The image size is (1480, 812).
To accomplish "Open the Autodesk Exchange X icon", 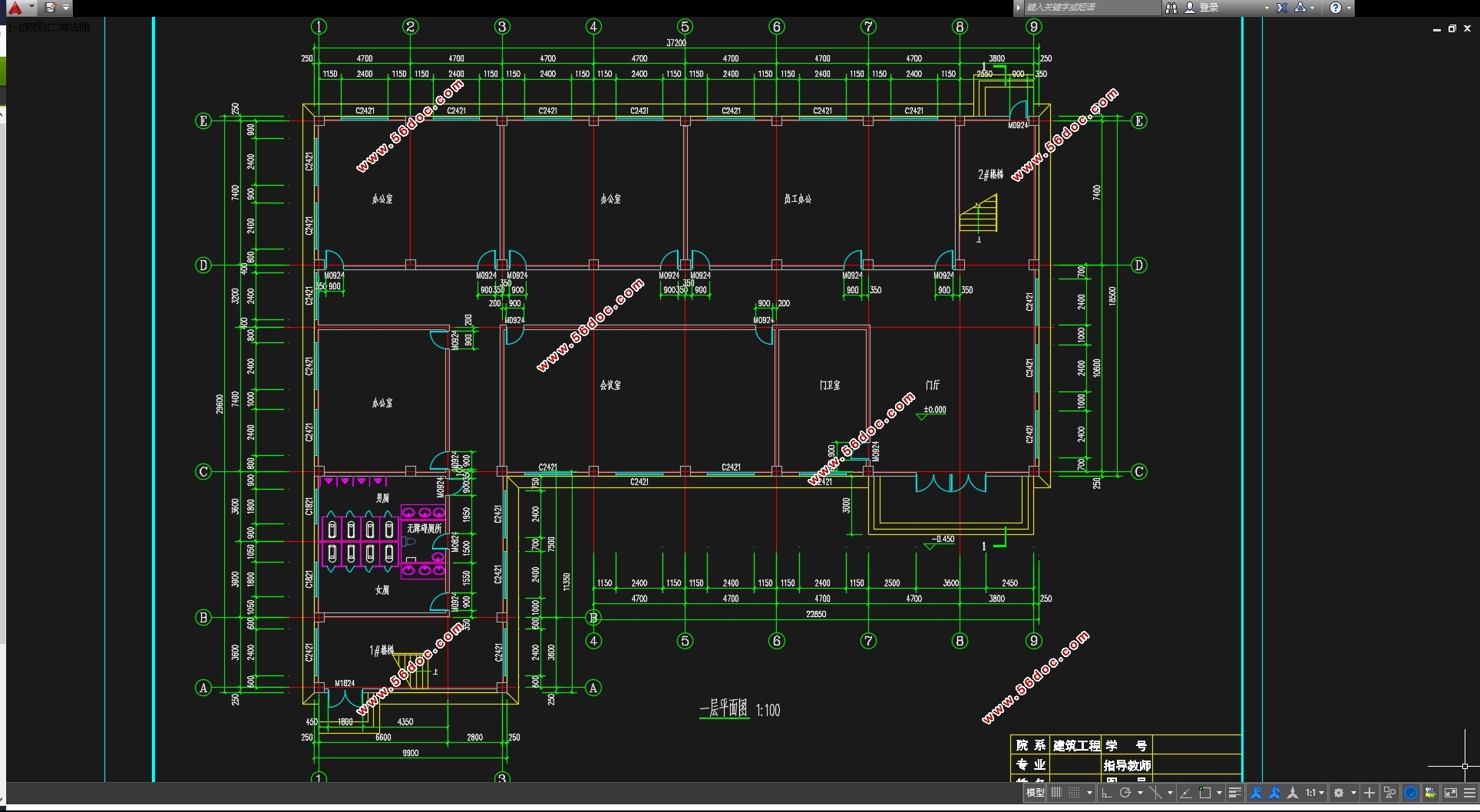I will (x=1282, y=8).
